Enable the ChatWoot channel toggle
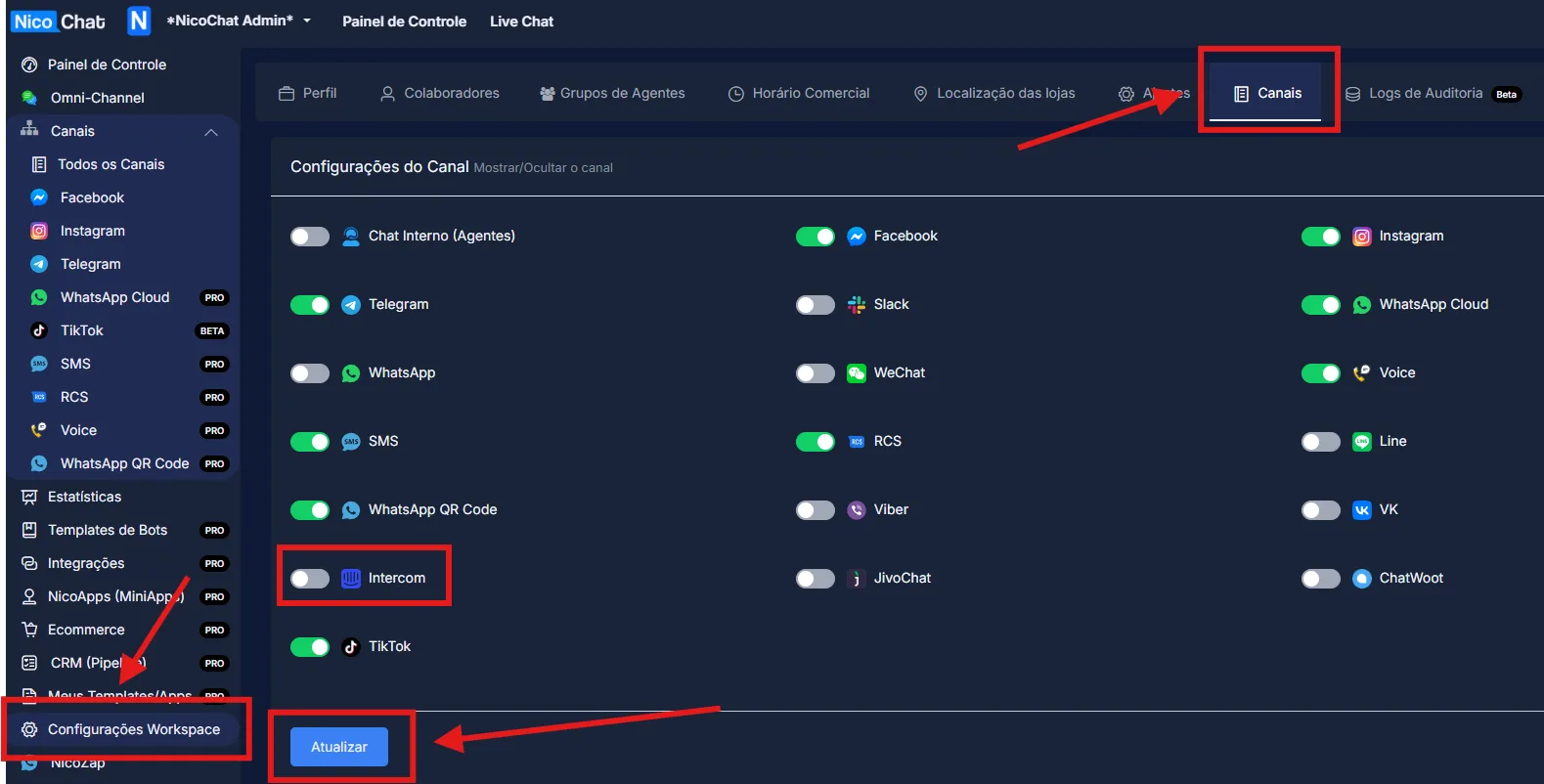 click(1321, 579)
